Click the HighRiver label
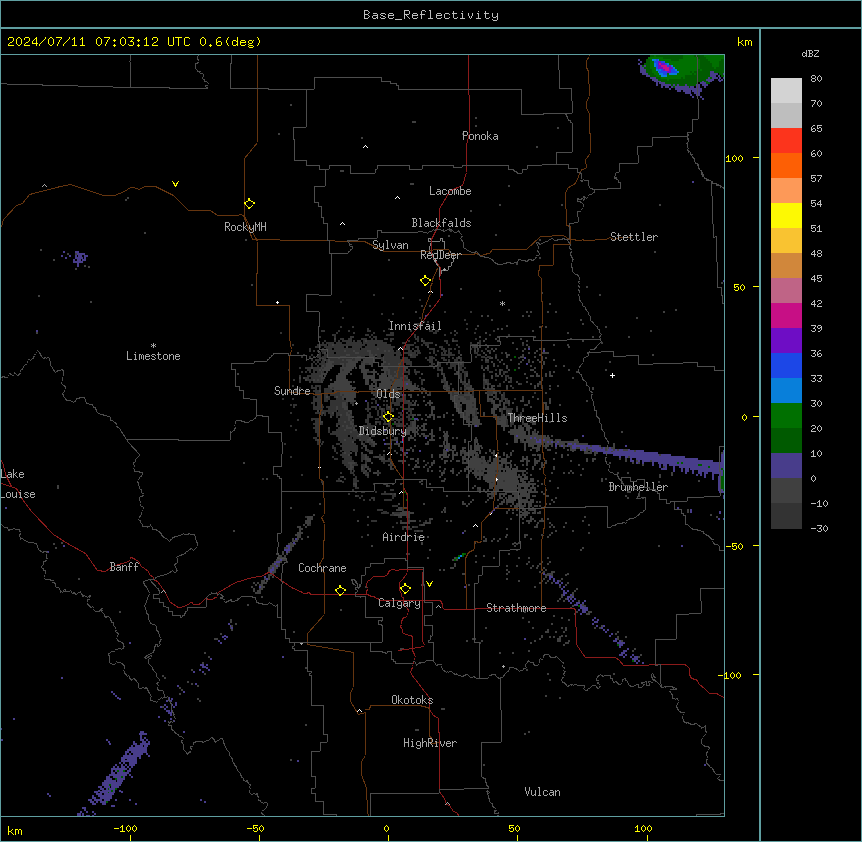The width and height of the screenshot is (862, 842). coord(430,743)
